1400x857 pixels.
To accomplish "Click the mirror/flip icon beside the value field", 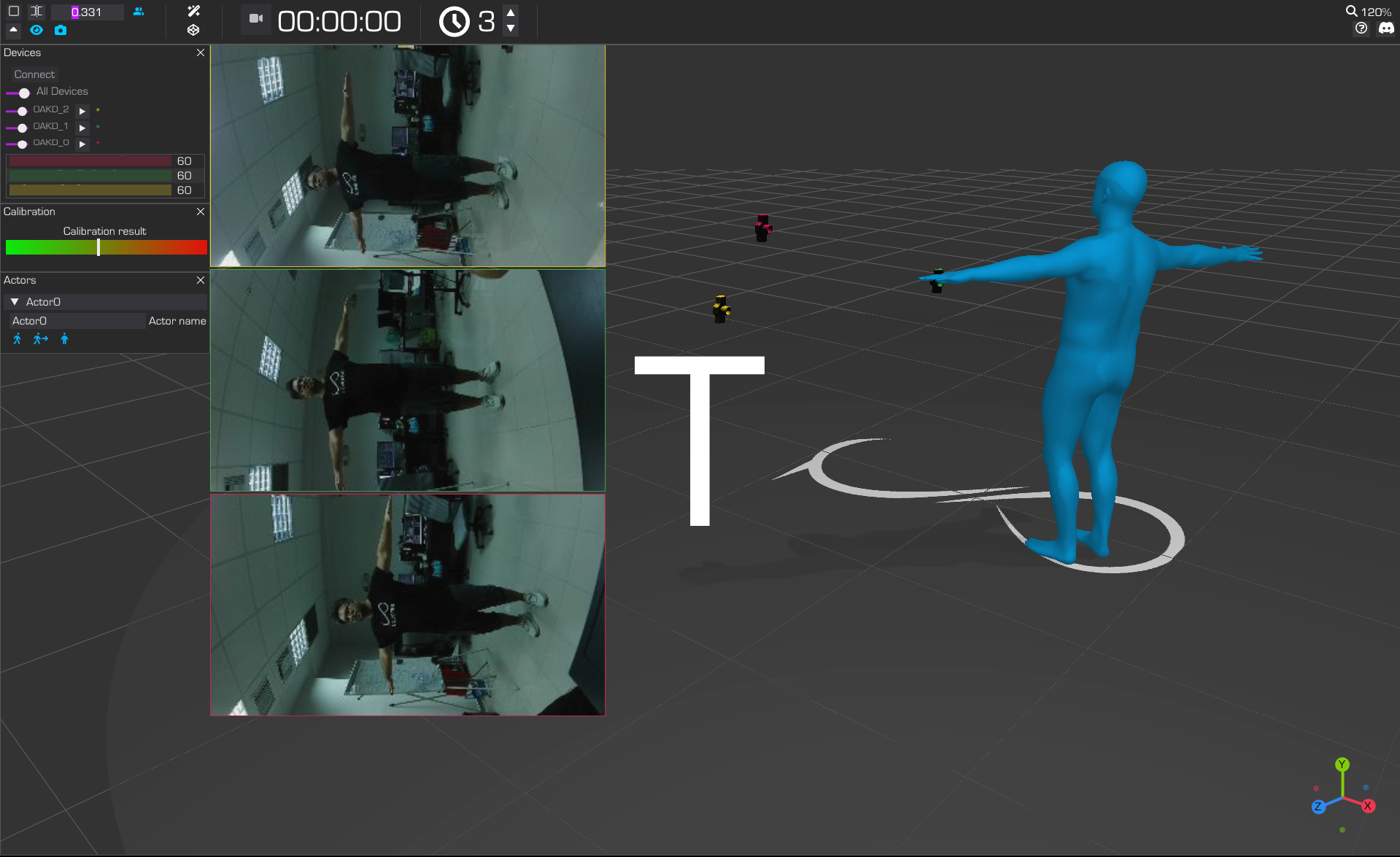I will pyautogui.click(x=36, y=11).
